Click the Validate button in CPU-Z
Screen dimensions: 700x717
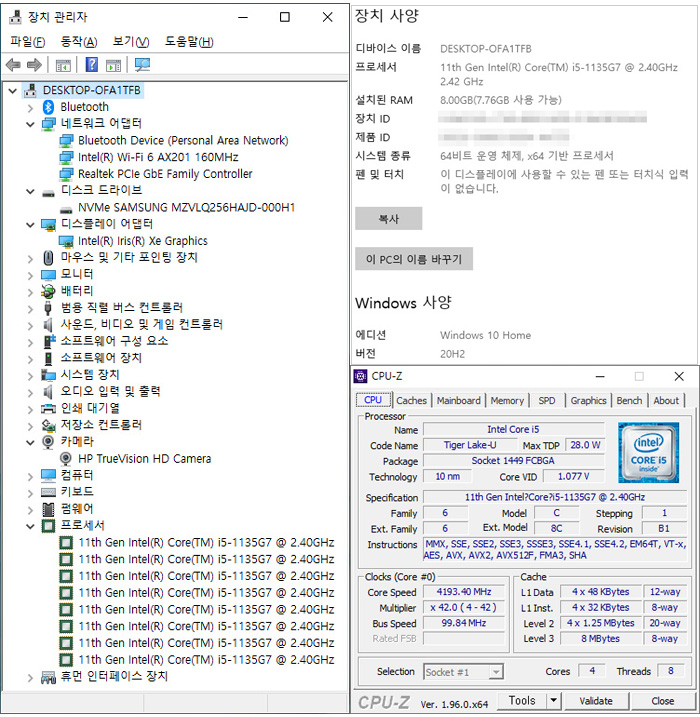click(596, 701)
